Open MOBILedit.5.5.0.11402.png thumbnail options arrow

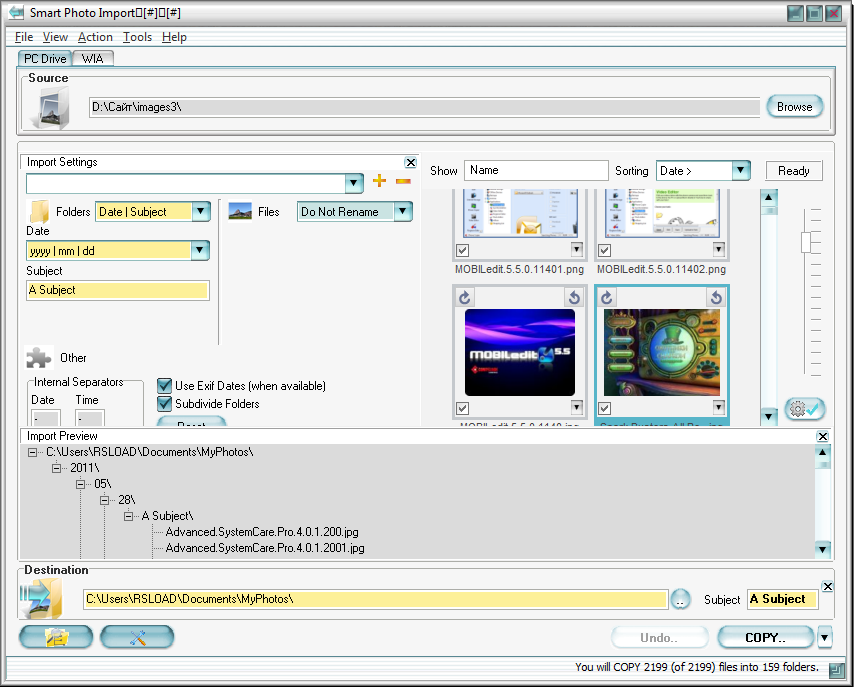tap(719, 250)
